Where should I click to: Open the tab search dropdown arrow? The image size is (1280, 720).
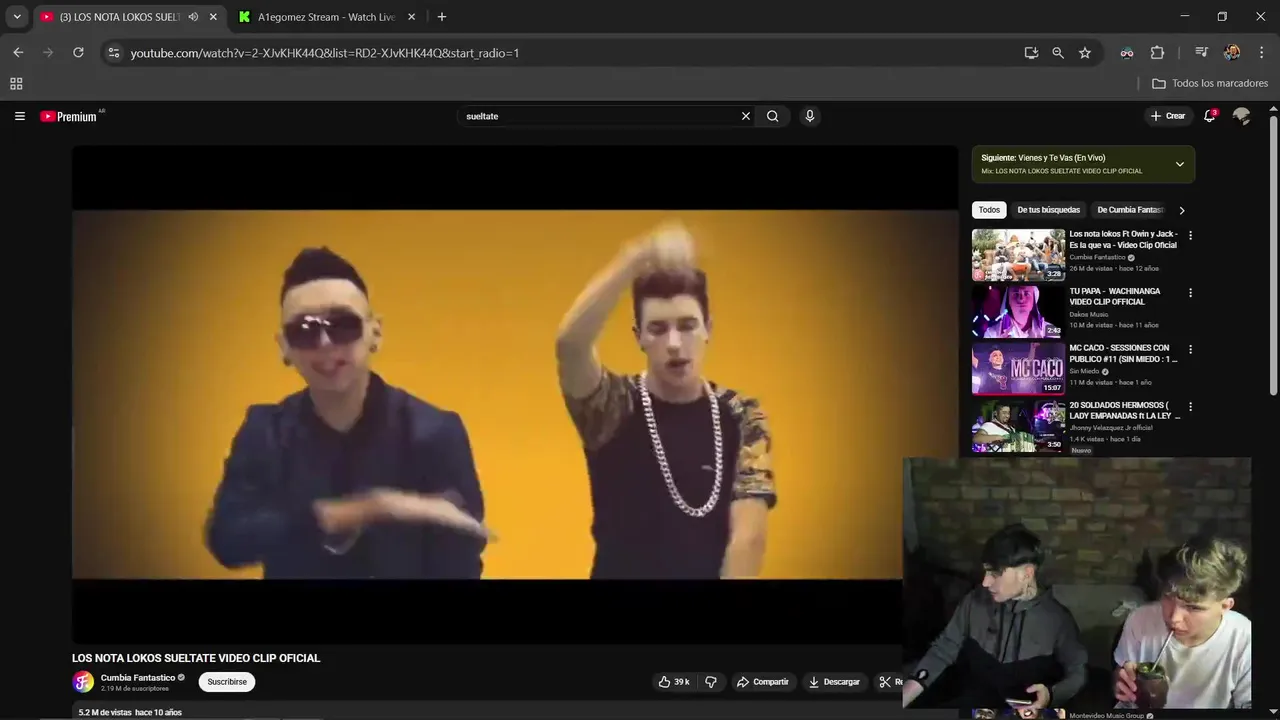point(17,17)
